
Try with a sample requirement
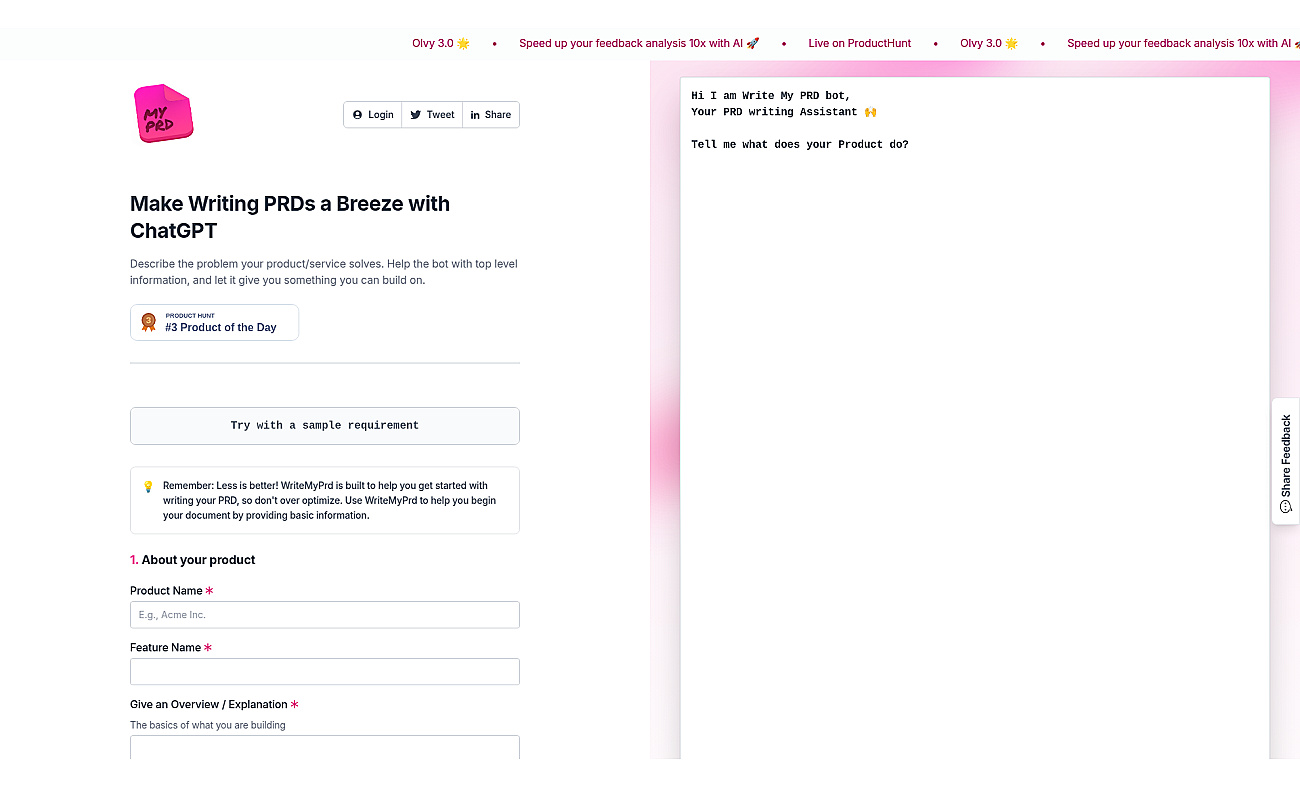coord(325,425)
